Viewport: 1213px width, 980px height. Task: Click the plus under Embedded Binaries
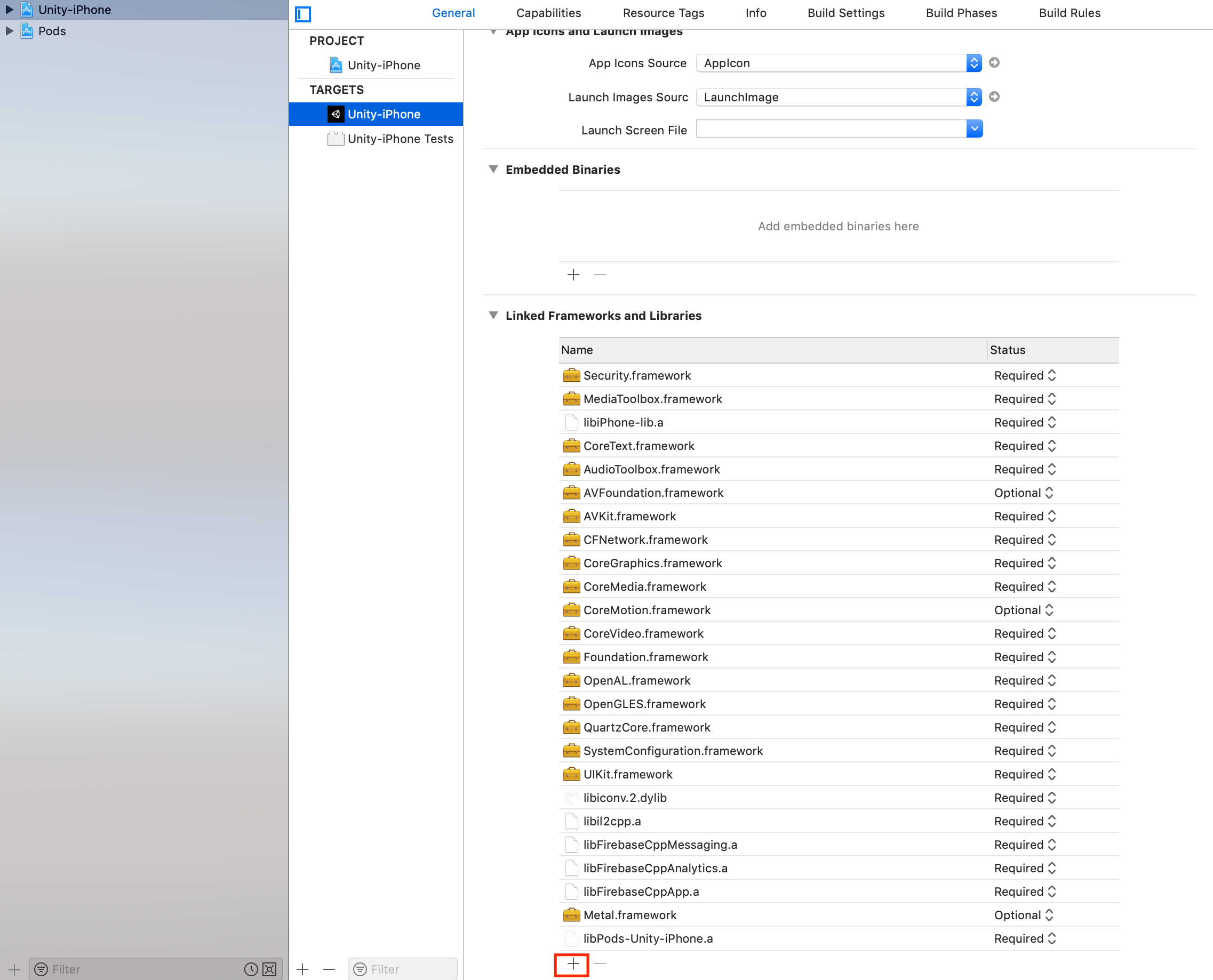(573, 275)
